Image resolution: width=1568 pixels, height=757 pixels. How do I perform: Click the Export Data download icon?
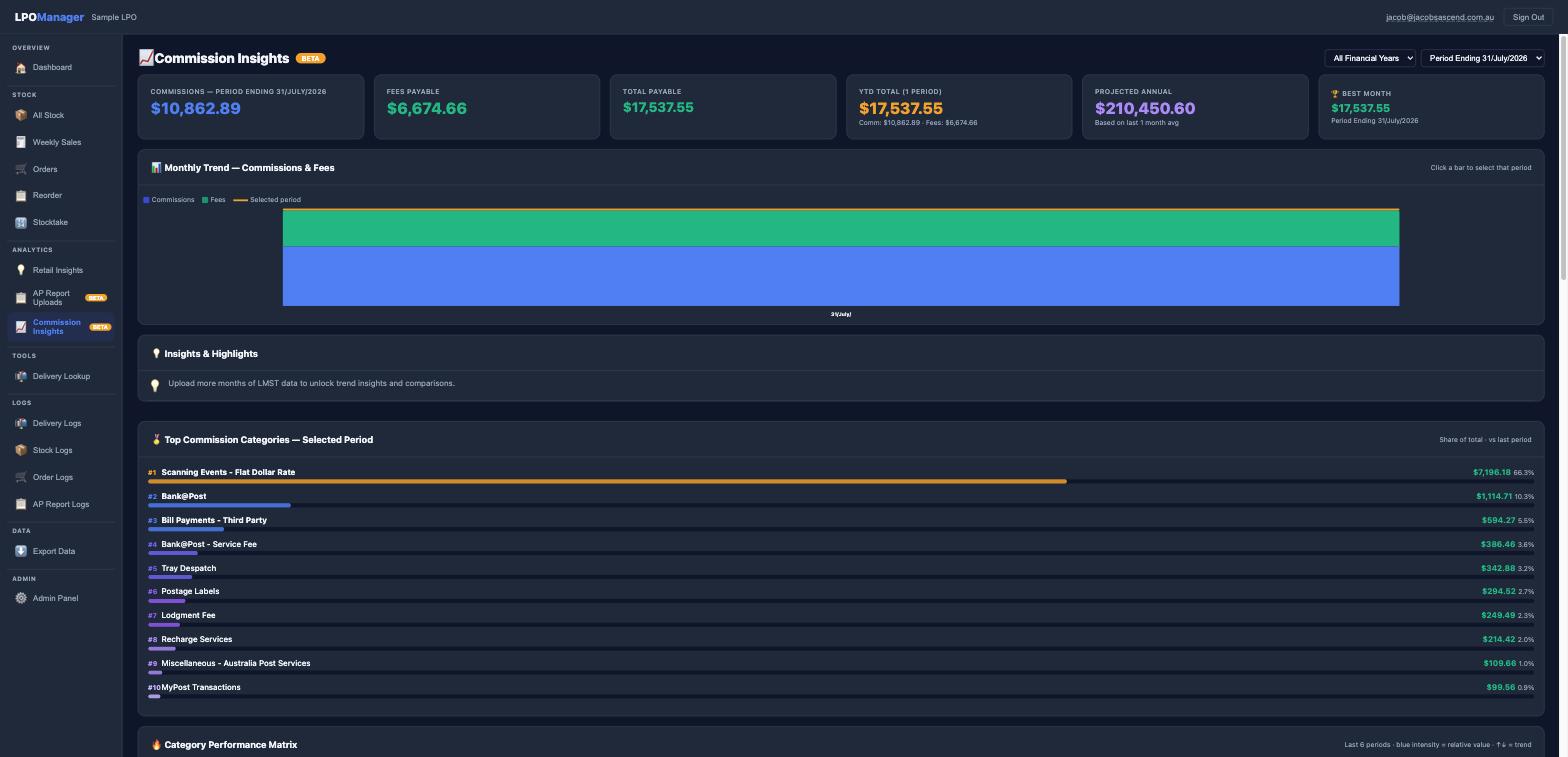click(x=21, y=551)
